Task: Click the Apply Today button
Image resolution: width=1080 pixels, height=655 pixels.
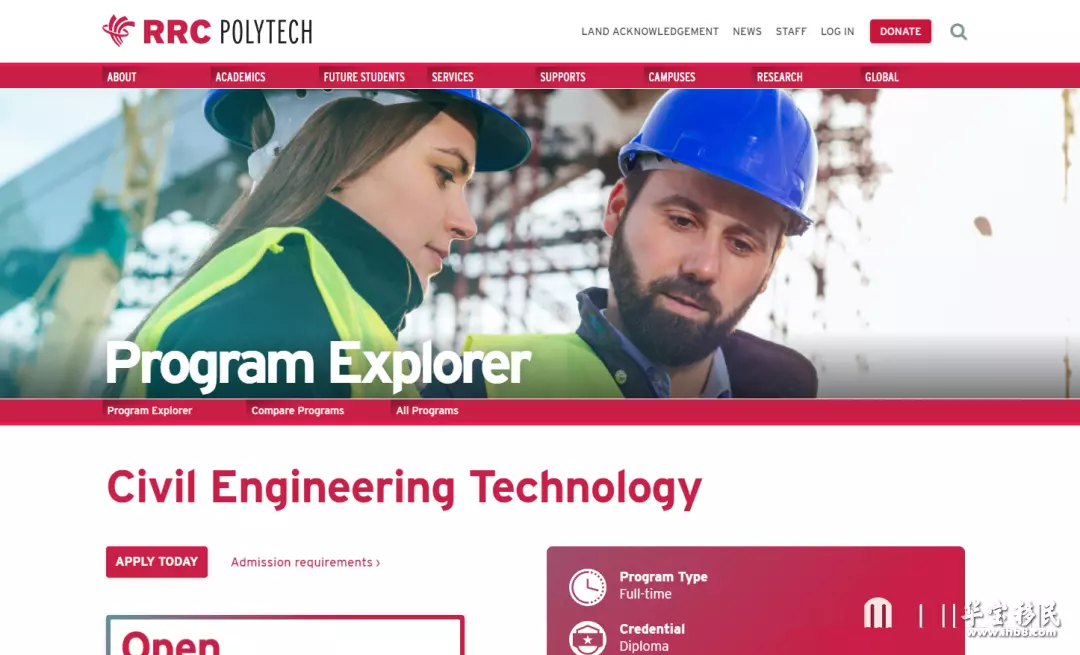Action: tap(156, 561)
